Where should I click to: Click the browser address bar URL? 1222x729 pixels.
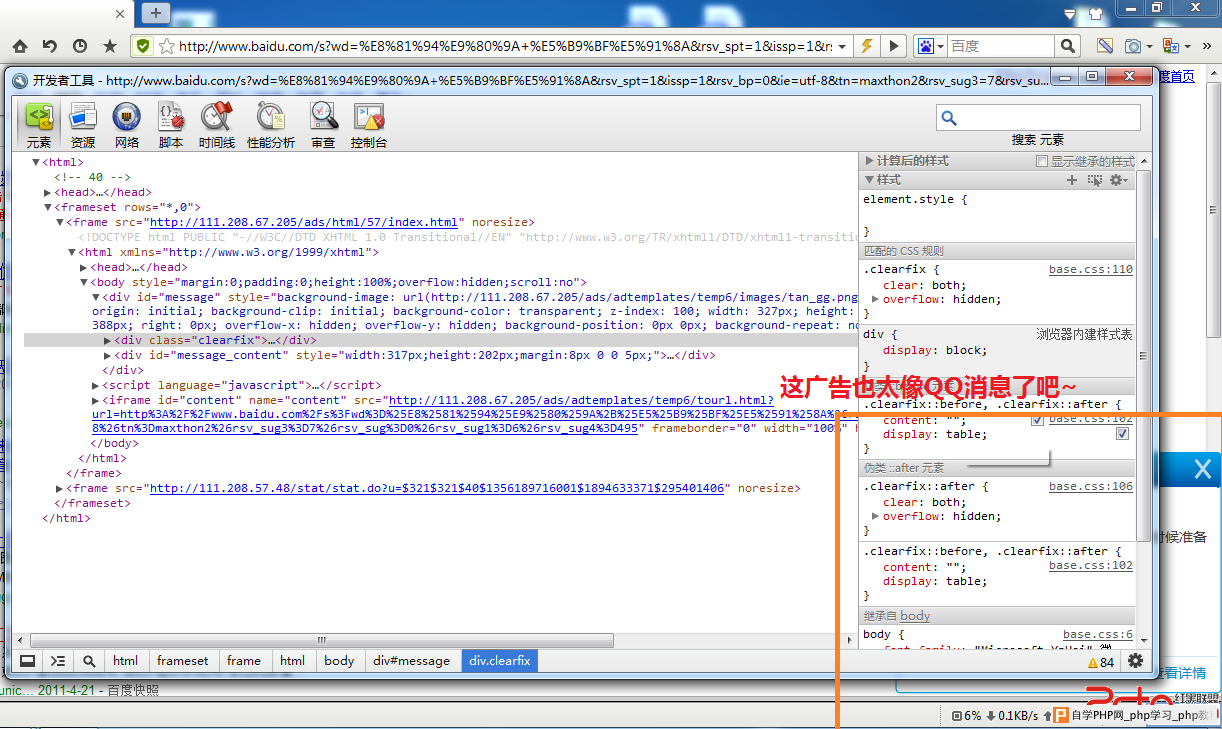pos(505,46)
